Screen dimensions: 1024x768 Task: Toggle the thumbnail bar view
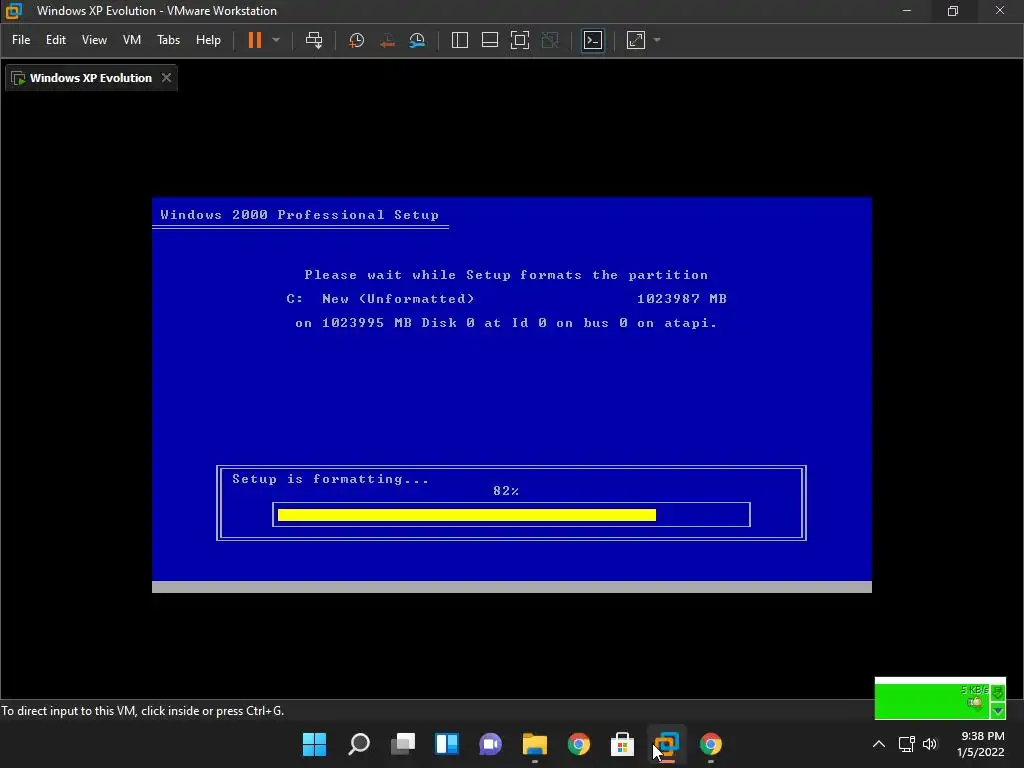(x=490, y=40)
